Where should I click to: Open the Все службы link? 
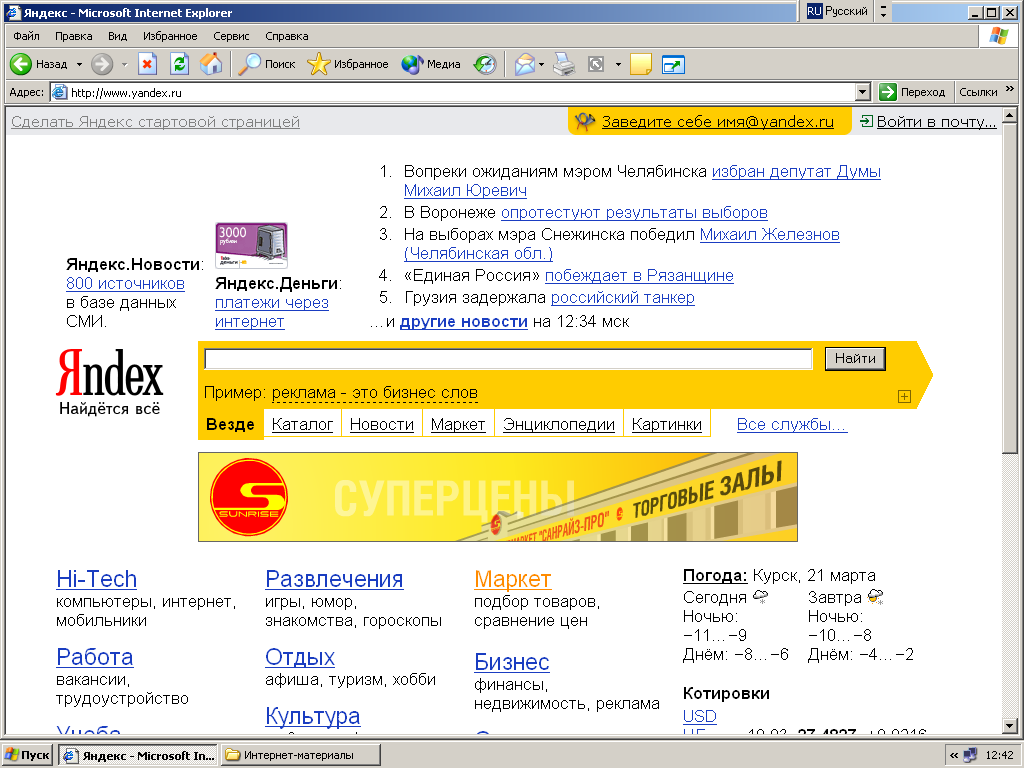[x=792, y=424]
